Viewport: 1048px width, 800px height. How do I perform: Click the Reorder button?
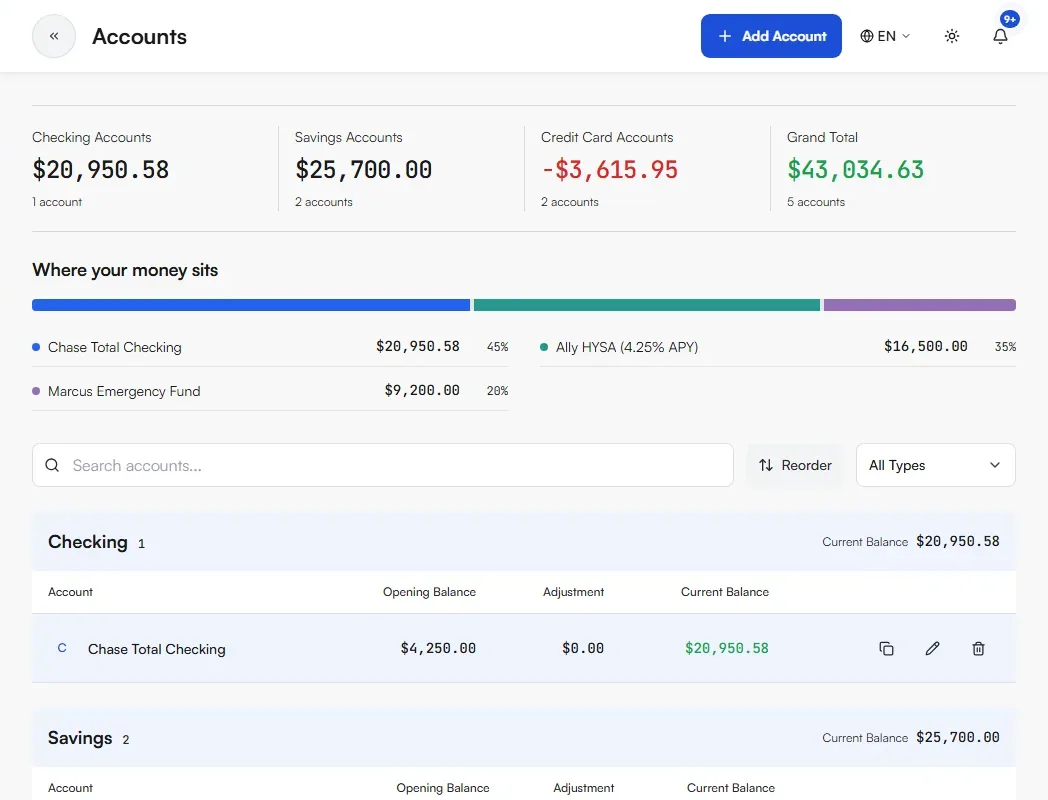tap(795, 465)
